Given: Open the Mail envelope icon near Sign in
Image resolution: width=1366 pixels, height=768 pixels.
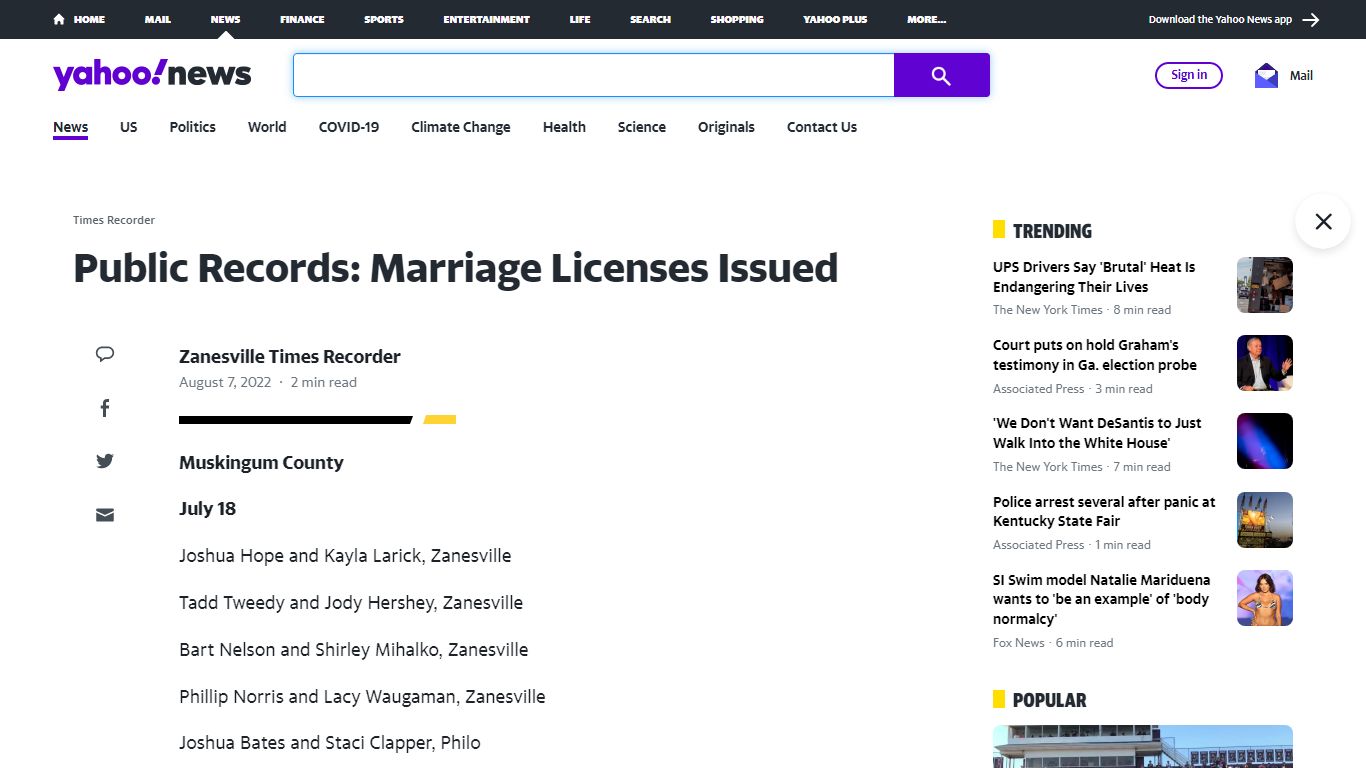Looking at the screenshot, I should pyautogui.click(x=1266, y=75).
